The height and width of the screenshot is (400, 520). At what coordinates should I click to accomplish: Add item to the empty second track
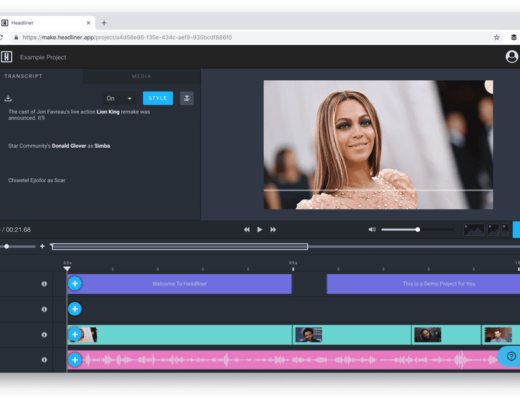75,309
